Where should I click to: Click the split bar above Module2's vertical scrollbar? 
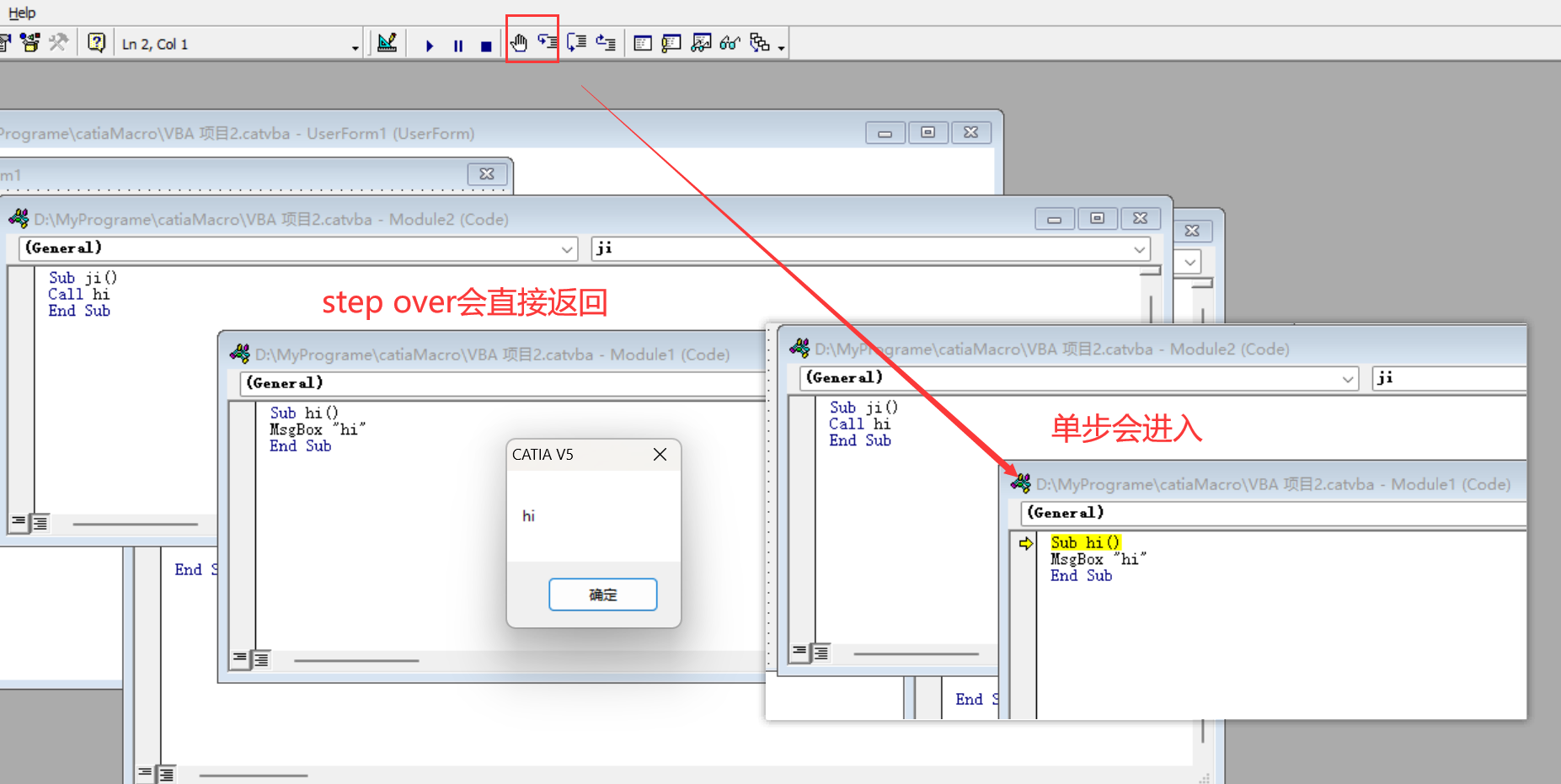pyautogui.click(x=1150, y=271)
